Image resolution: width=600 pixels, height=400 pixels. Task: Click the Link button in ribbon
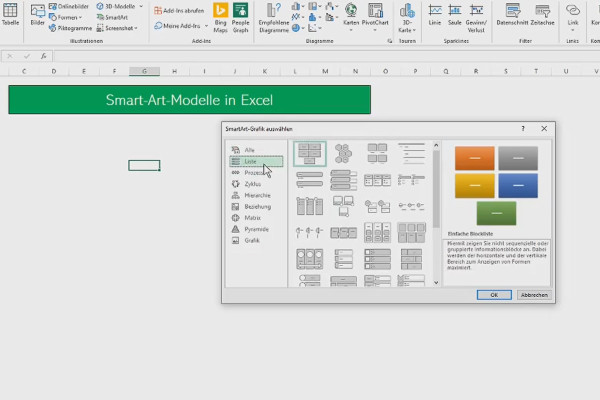click(573, 18)
